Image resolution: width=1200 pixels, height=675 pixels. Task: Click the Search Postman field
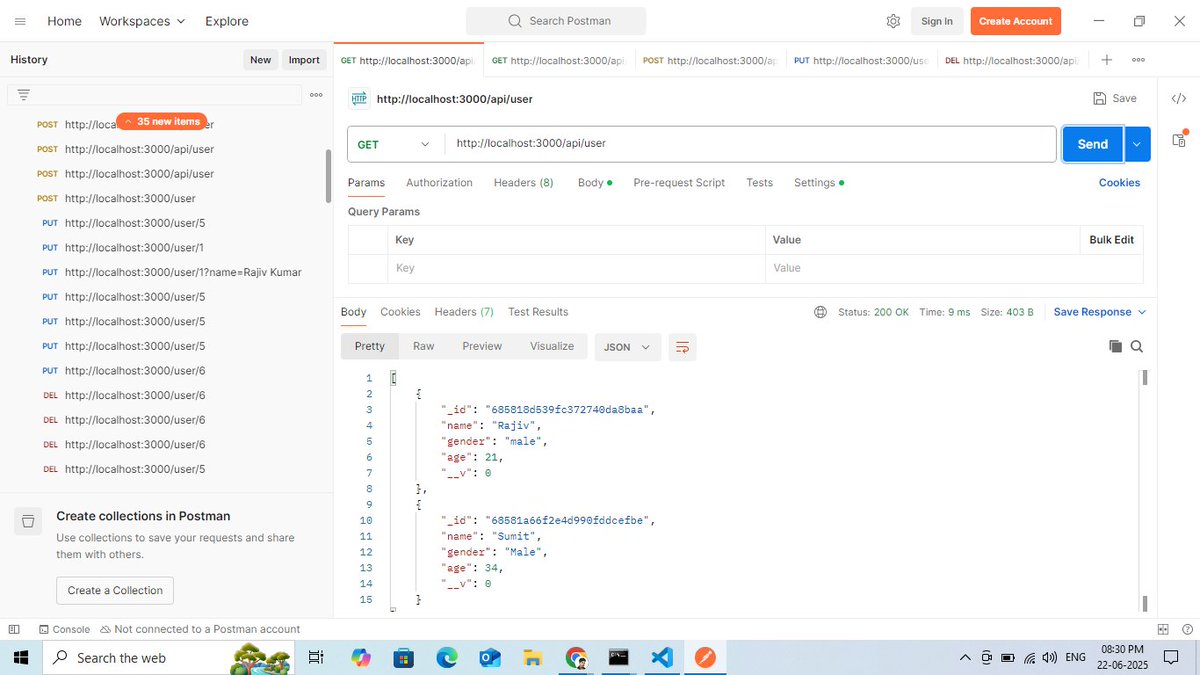coord(556,21)
